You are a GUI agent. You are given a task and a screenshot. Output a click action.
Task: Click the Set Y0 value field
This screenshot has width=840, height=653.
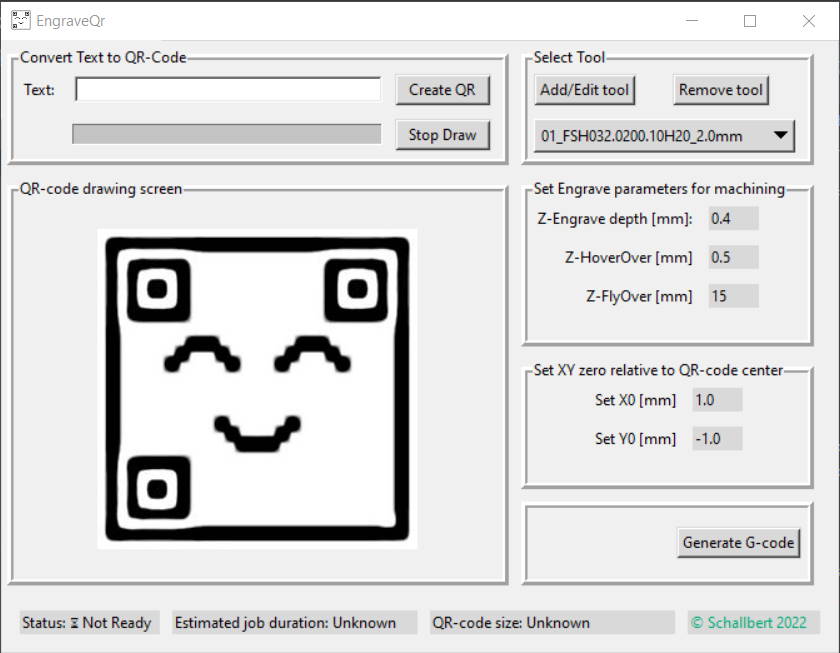[x=717, y=439]
